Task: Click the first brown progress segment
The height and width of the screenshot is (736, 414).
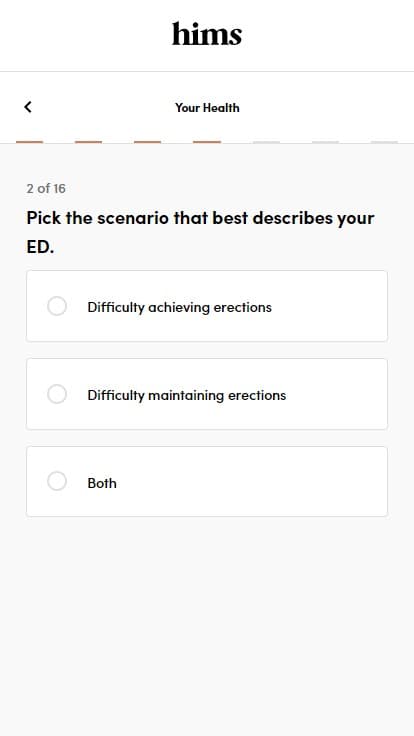Action: pyautogui.click(x=30, y=142)
